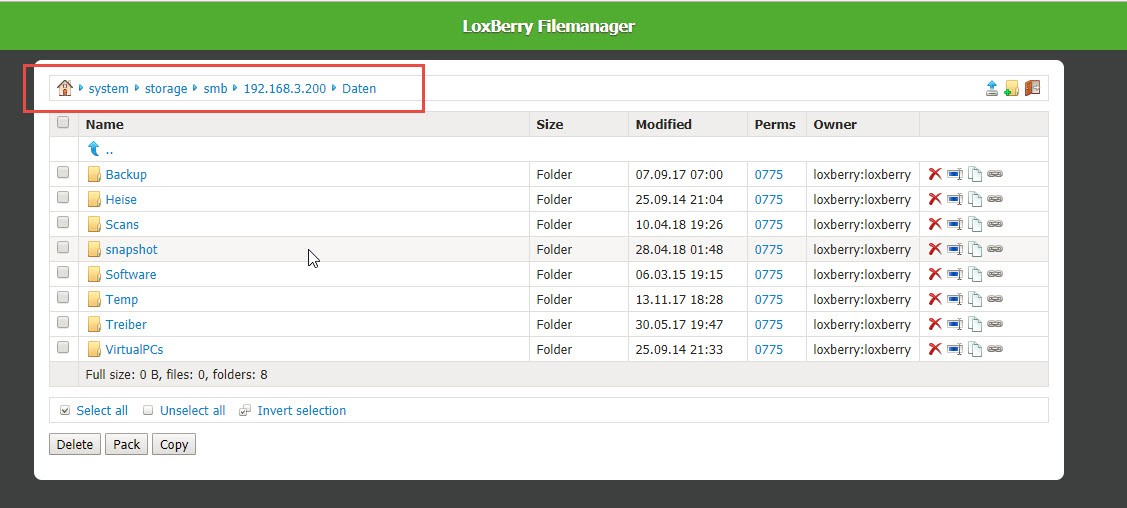This screenshot has height=508, width=1127.
Task: Get direct link for Backup folder
Action: [995, 174]
